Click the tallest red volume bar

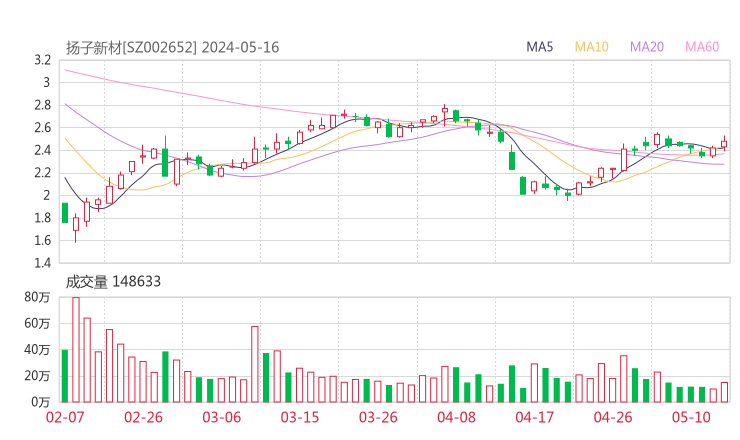click(x=76, y=350)
